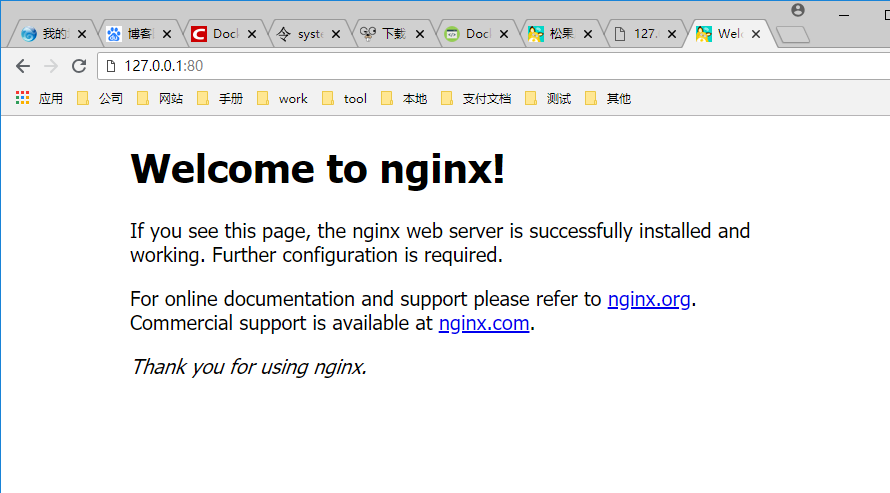Click the page info icon in address bar
The image size is (890, 493).
[111, 66]
